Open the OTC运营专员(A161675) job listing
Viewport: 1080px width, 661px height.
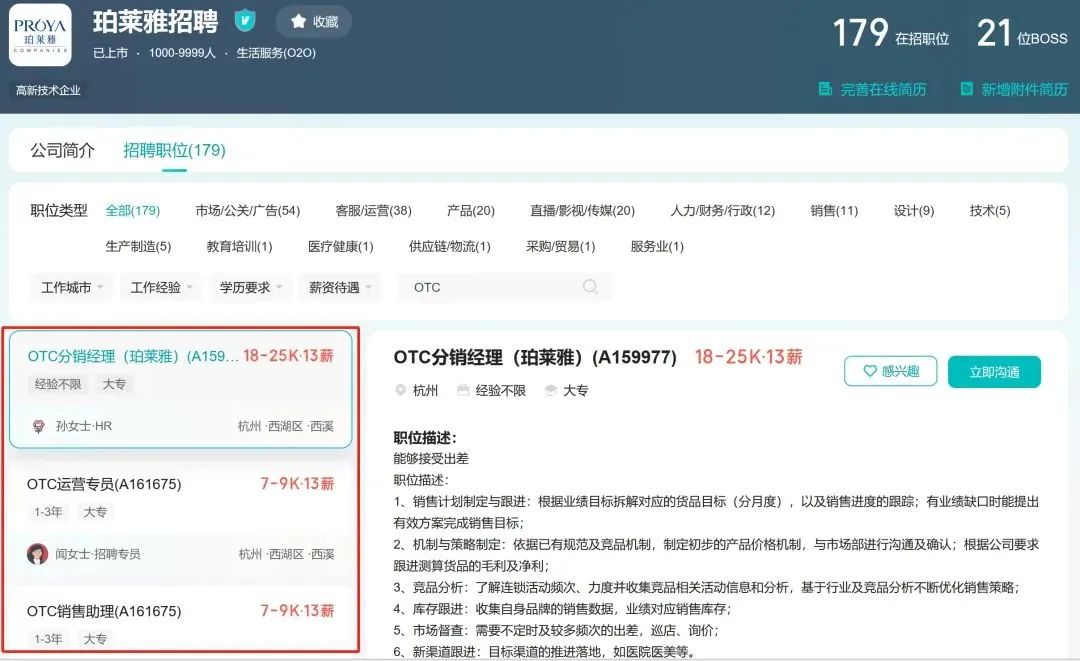click(x=104, y=484)
